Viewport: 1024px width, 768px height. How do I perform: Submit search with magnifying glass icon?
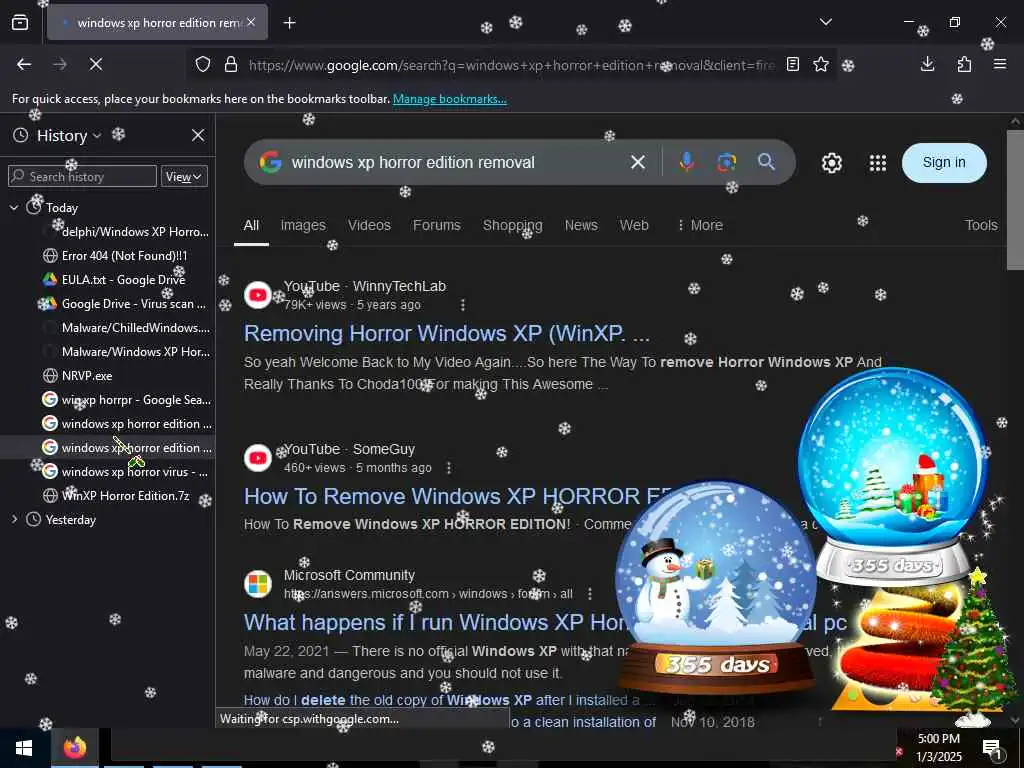(x=767, y=162)
